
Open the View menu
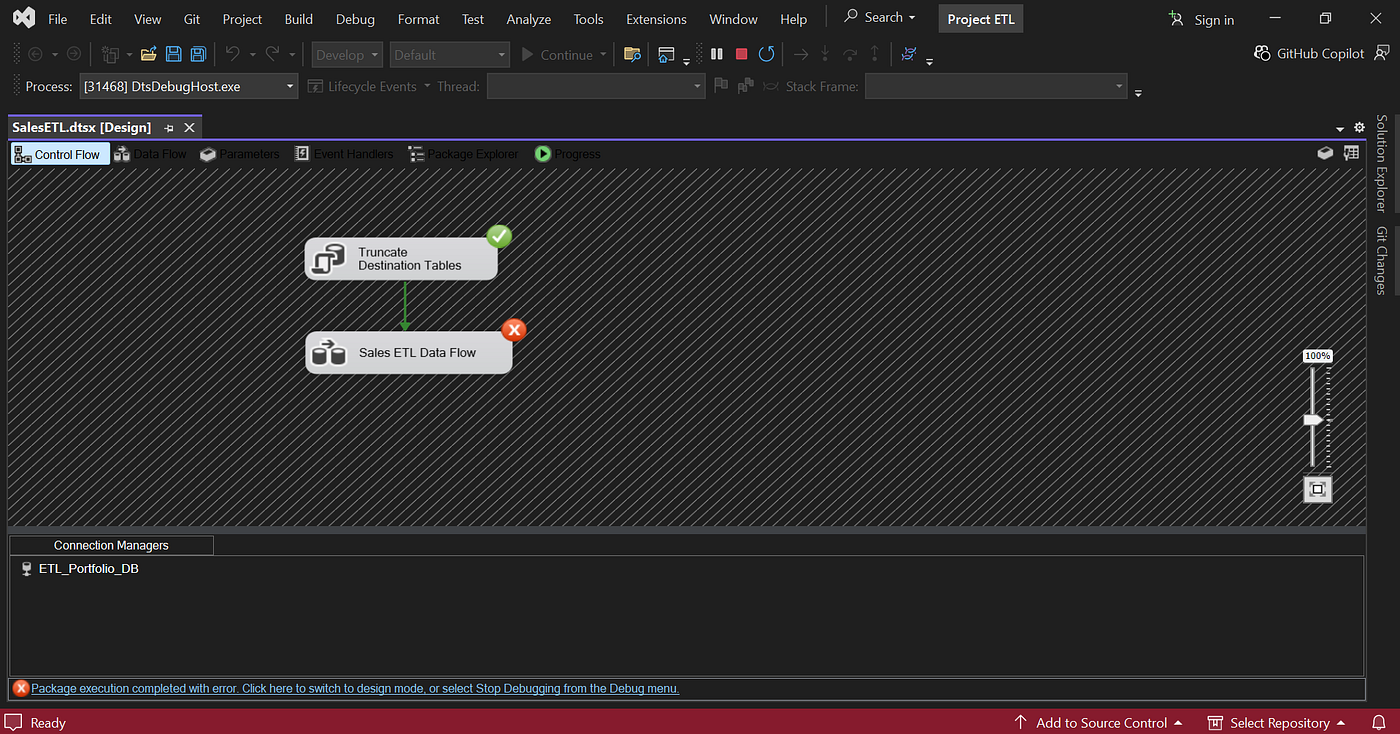147,19
